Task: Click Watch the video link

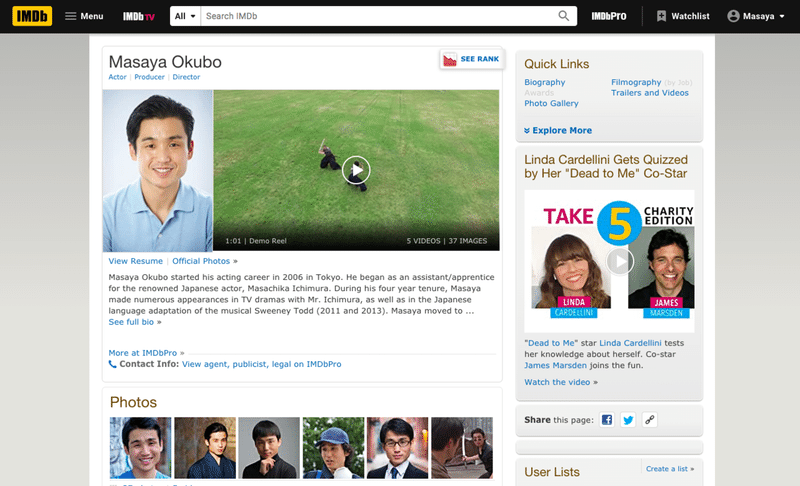Action: [x=557, y=382]
